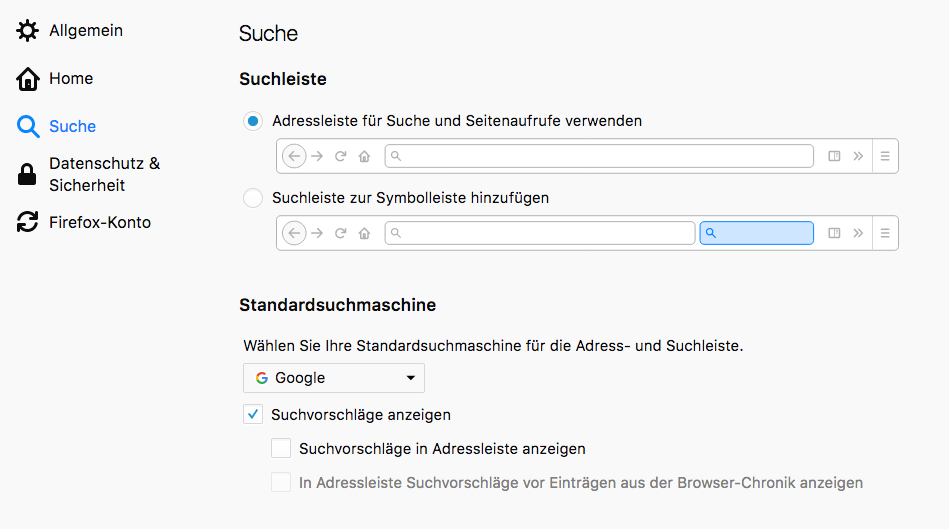Click the magnifier in highlighted search bar preview
Screen dimensions: 949x529
[711, 233]
